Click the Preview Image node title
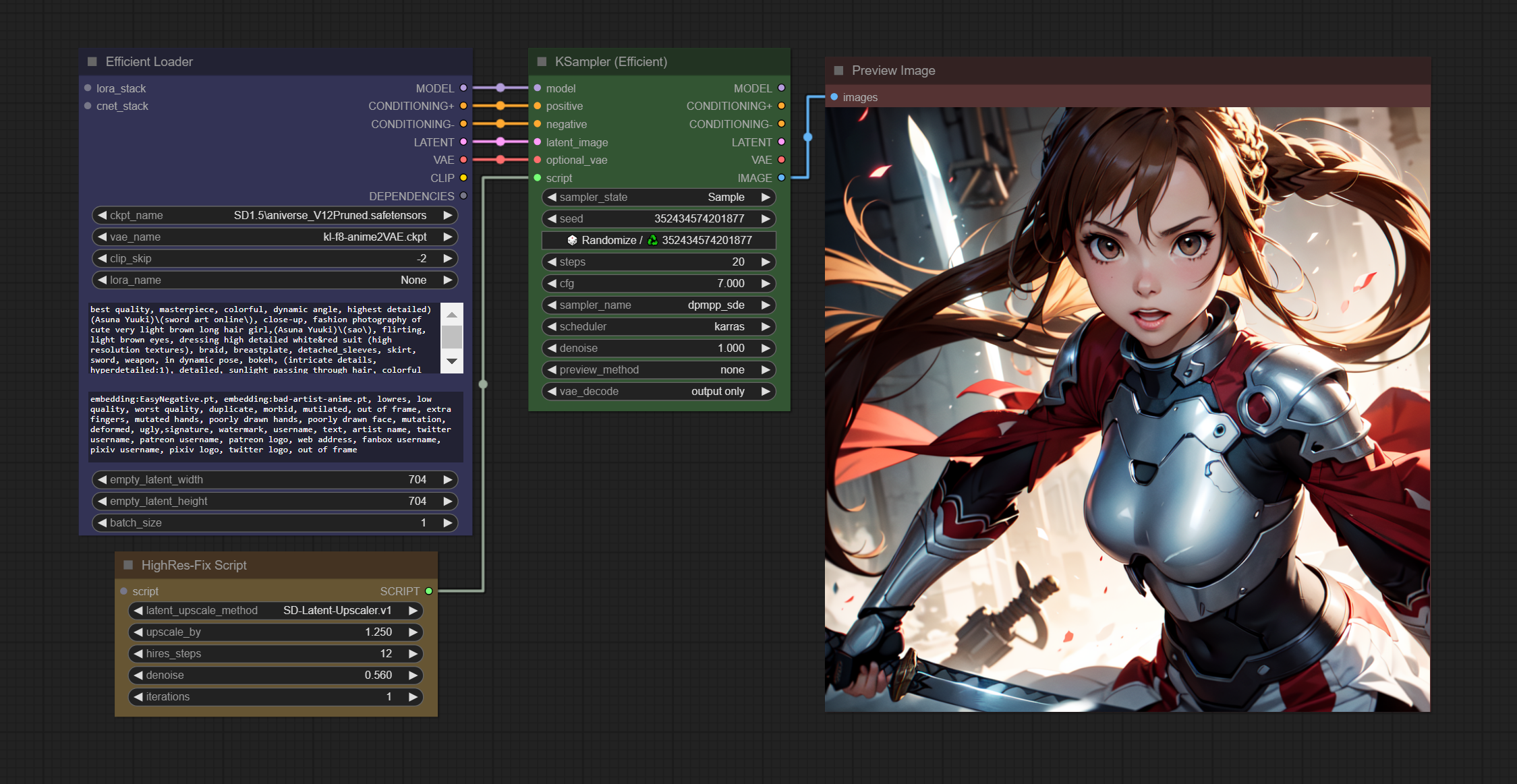This screenshot has width=1517, height=784. [x=893, y=70]
